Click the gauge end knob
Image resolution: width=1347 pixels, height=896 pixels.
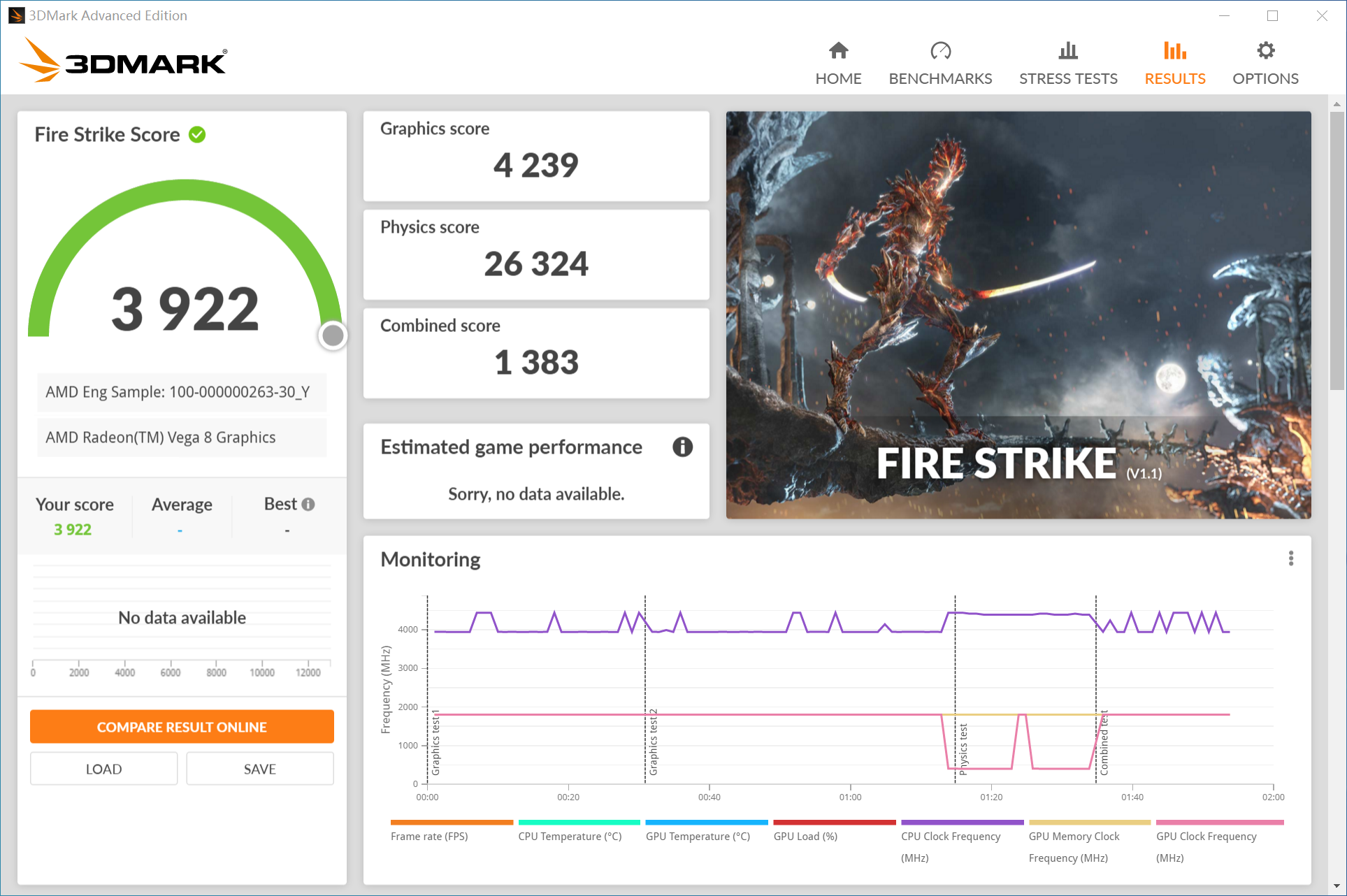tap(333, 335)
